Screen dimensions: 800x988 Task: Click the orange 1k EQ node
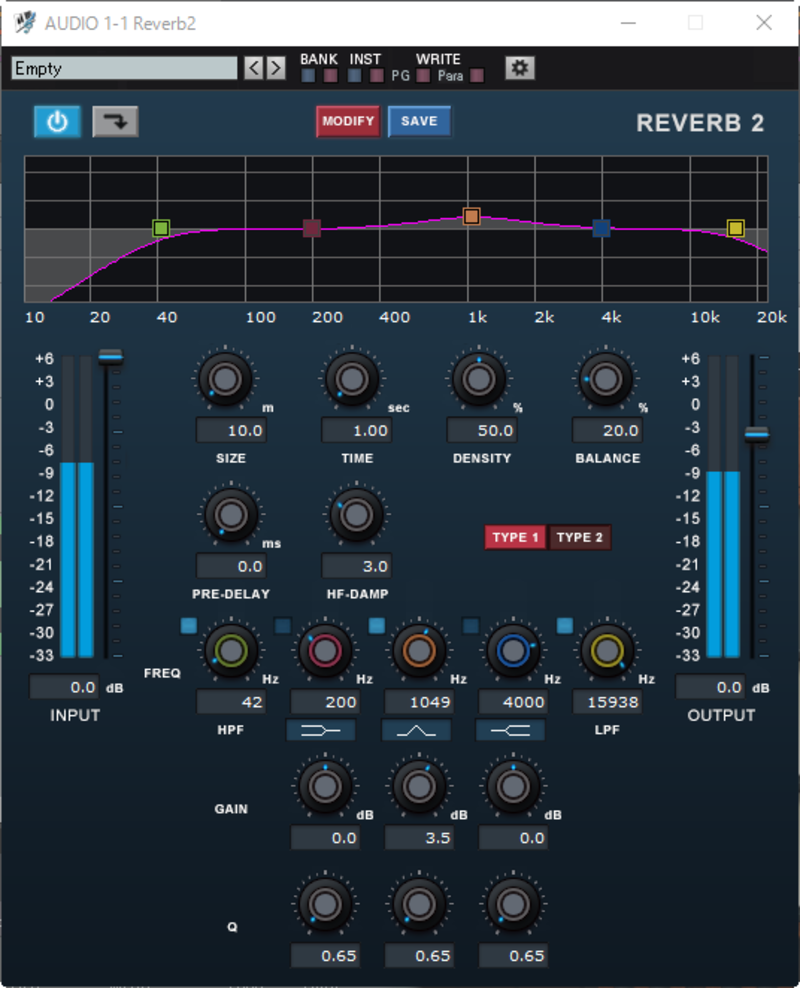(x=471, y=217)
